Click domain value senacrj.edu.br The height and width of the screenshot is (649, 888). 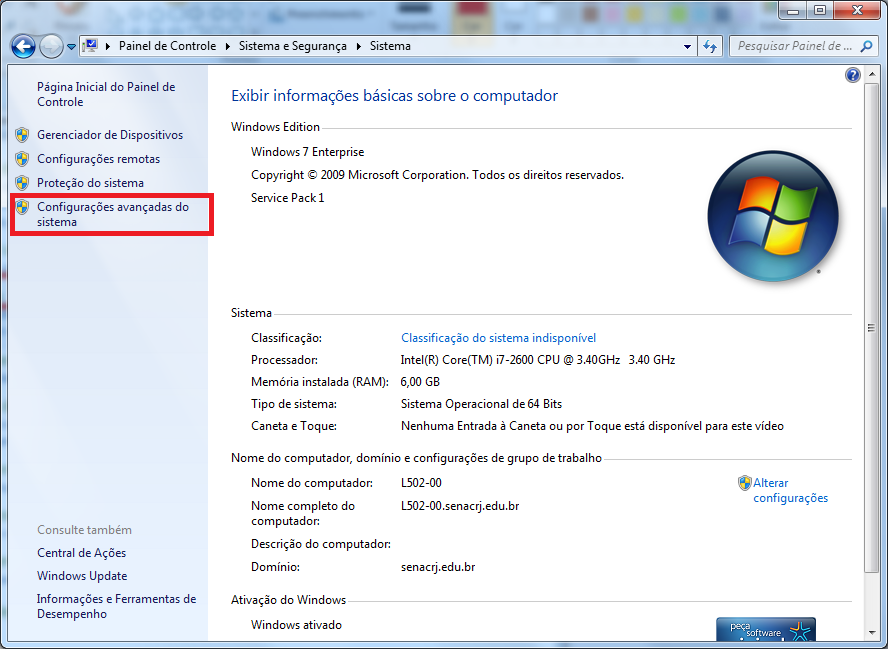click(x=438, y=567)
